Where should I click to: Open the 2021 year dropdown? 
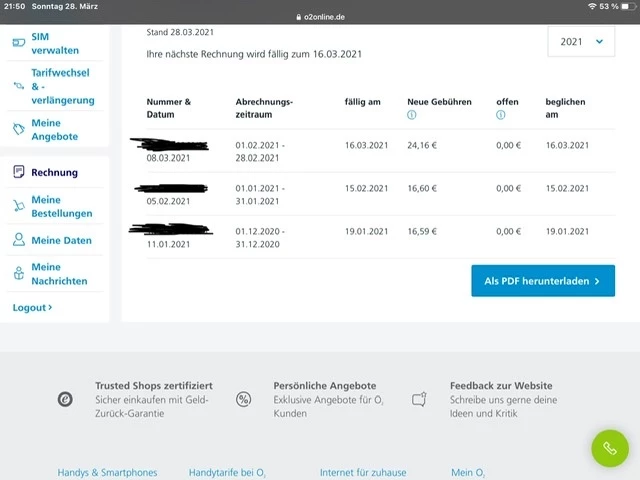(581, 41)
